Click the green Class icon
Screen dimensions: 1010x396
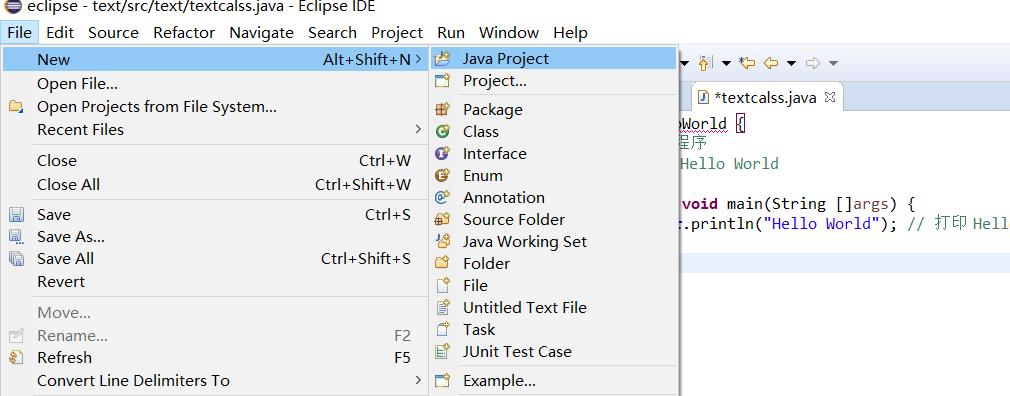442,131
